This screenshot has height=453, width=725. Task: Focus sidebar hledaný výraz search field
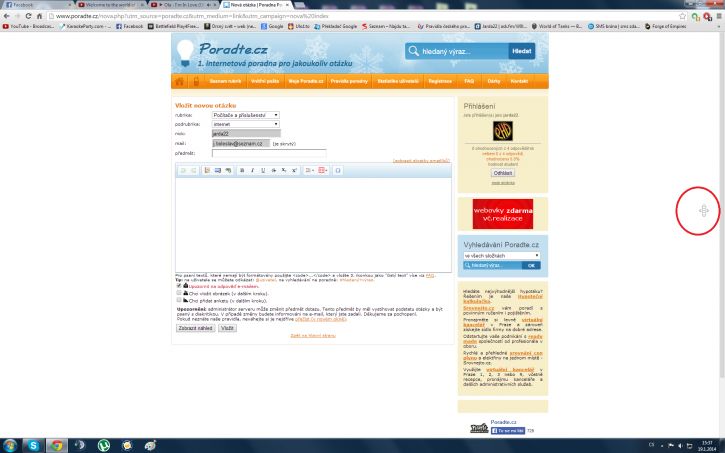492,265
